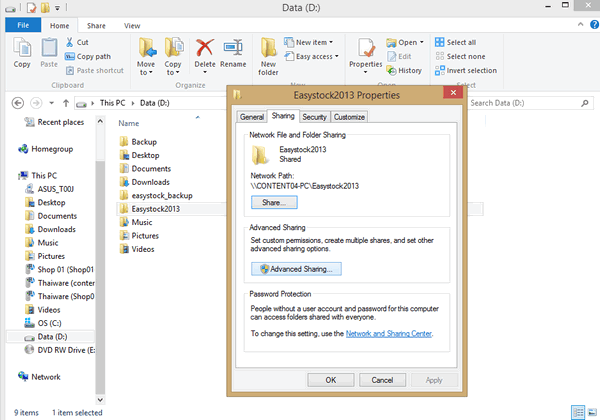Image resolution: width=600 pixels, height=420 pixels.
Task: Select ASUS_T00J device in navigation pane
Action: point(49,189)
